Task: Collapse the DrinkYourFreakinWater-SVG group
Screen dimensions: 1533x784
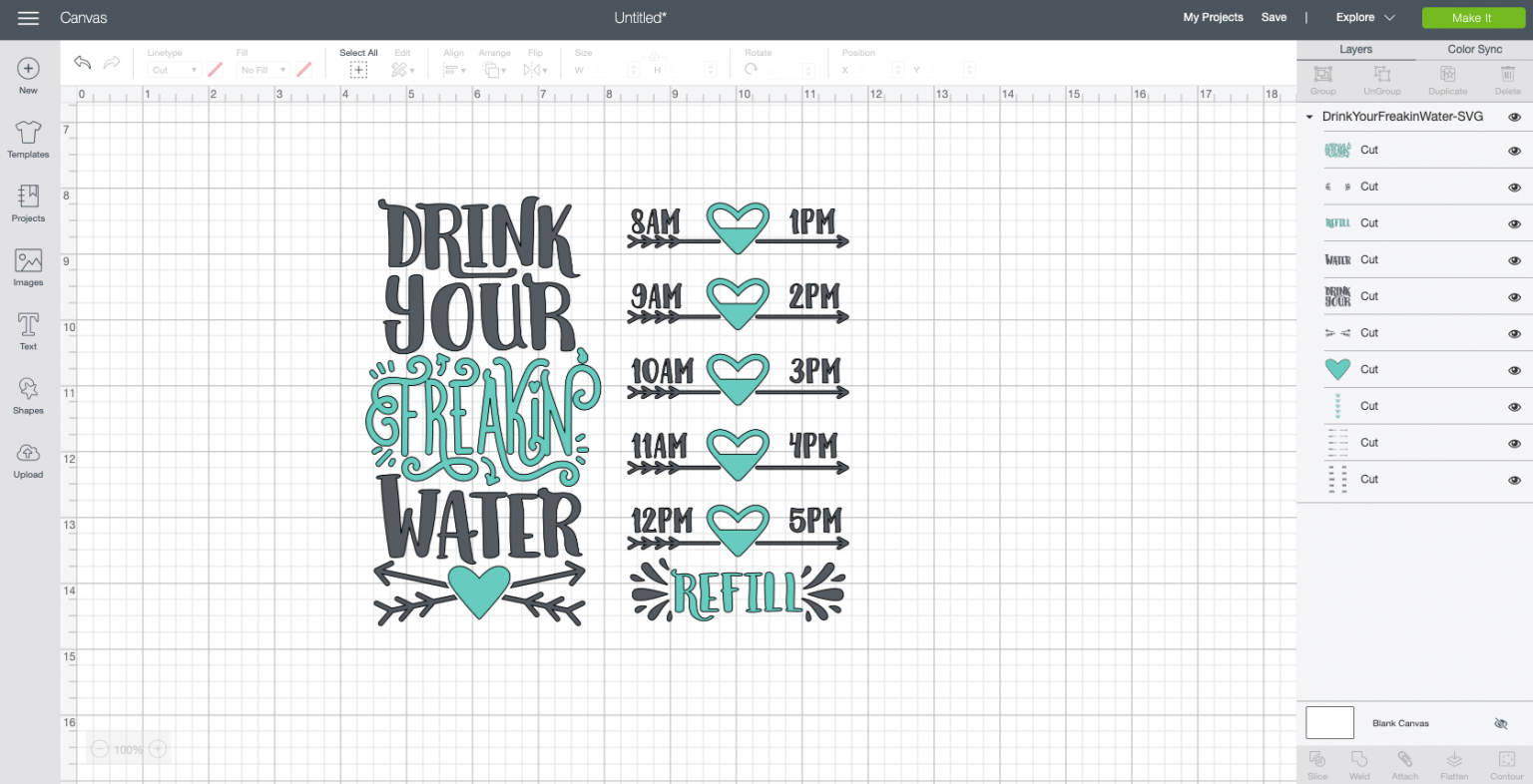Action: point(1308,117)
